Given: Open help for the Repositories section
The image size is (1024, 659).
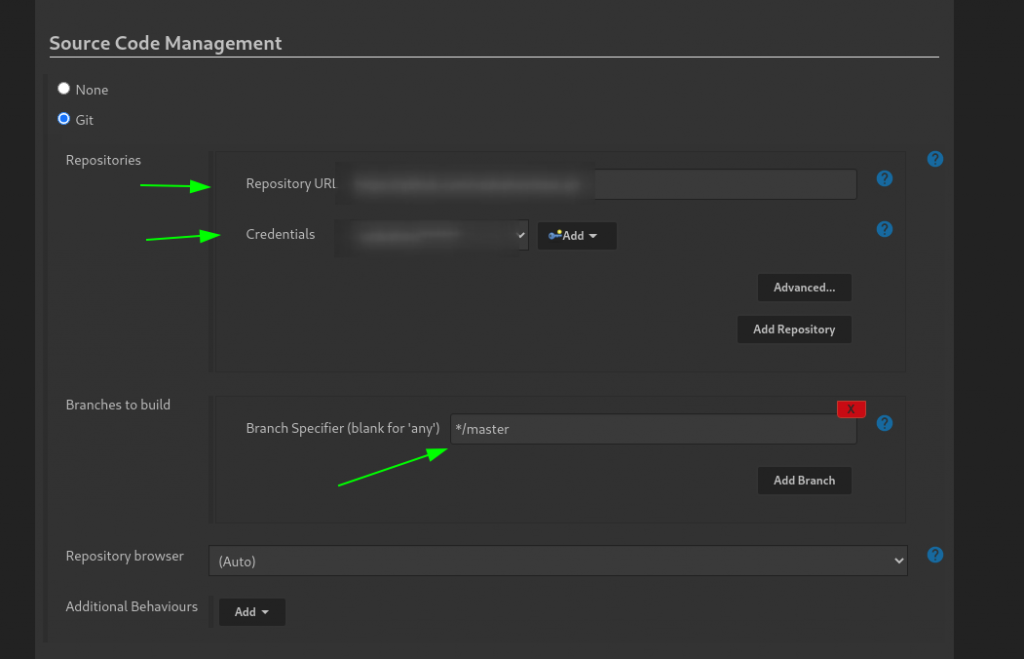Looking at the screenshot, I should tap(935, 159).
